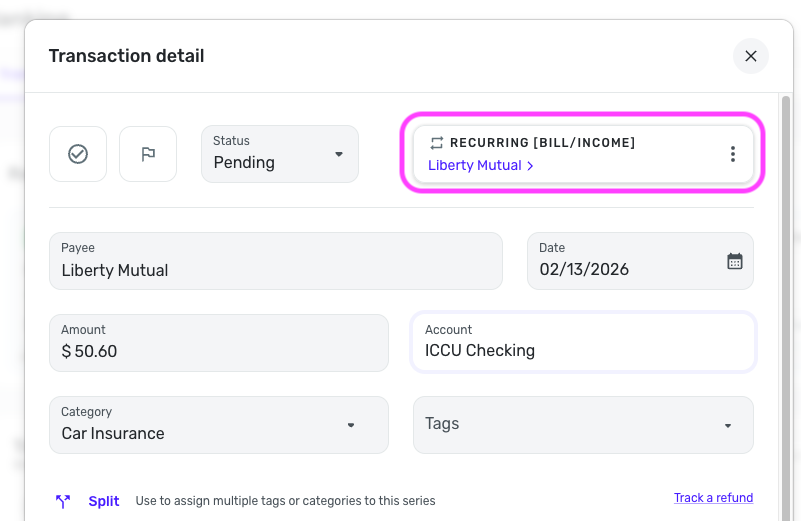Click the Date field showing 02/13/2026

[x=625, y=261]
